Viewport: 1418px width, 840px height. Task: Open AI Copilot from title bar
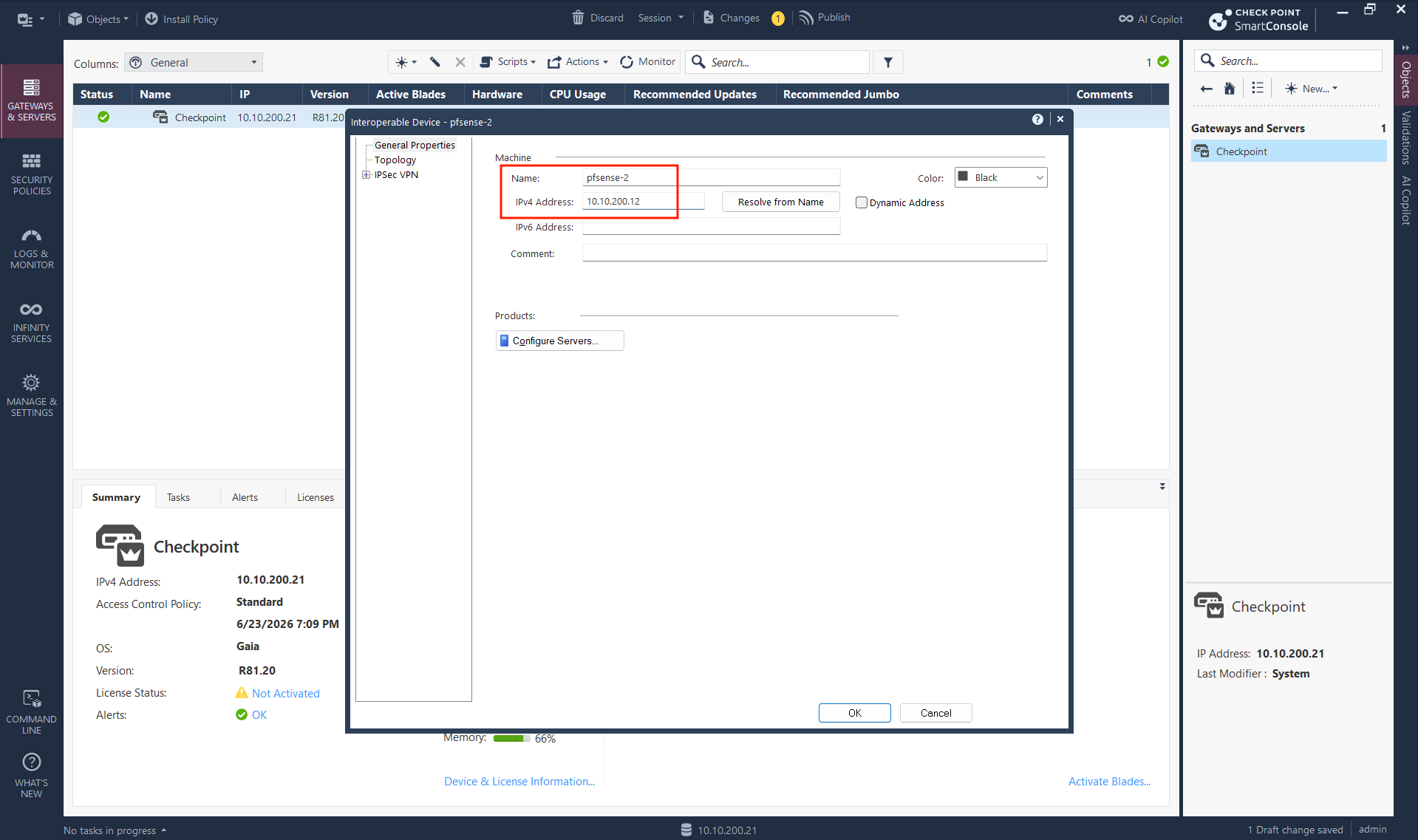[1150, 19]
